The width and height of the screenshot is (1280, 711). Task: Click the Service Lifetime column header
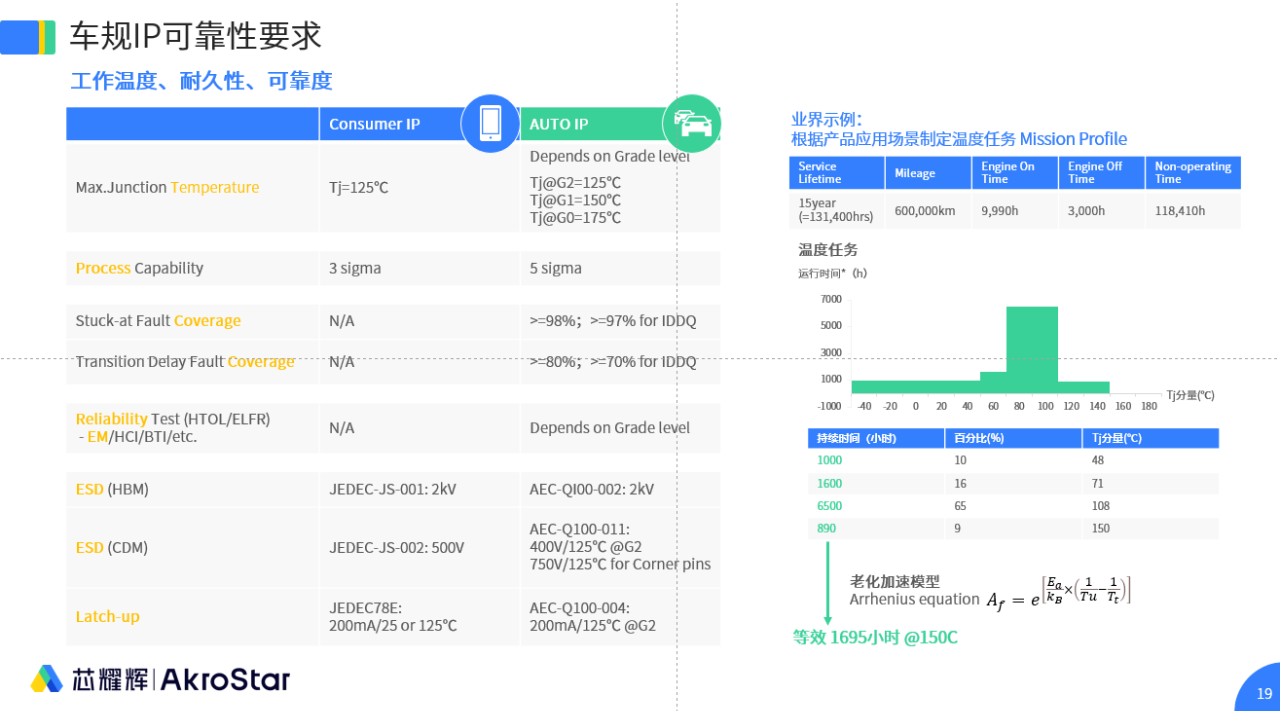(836, 172)
